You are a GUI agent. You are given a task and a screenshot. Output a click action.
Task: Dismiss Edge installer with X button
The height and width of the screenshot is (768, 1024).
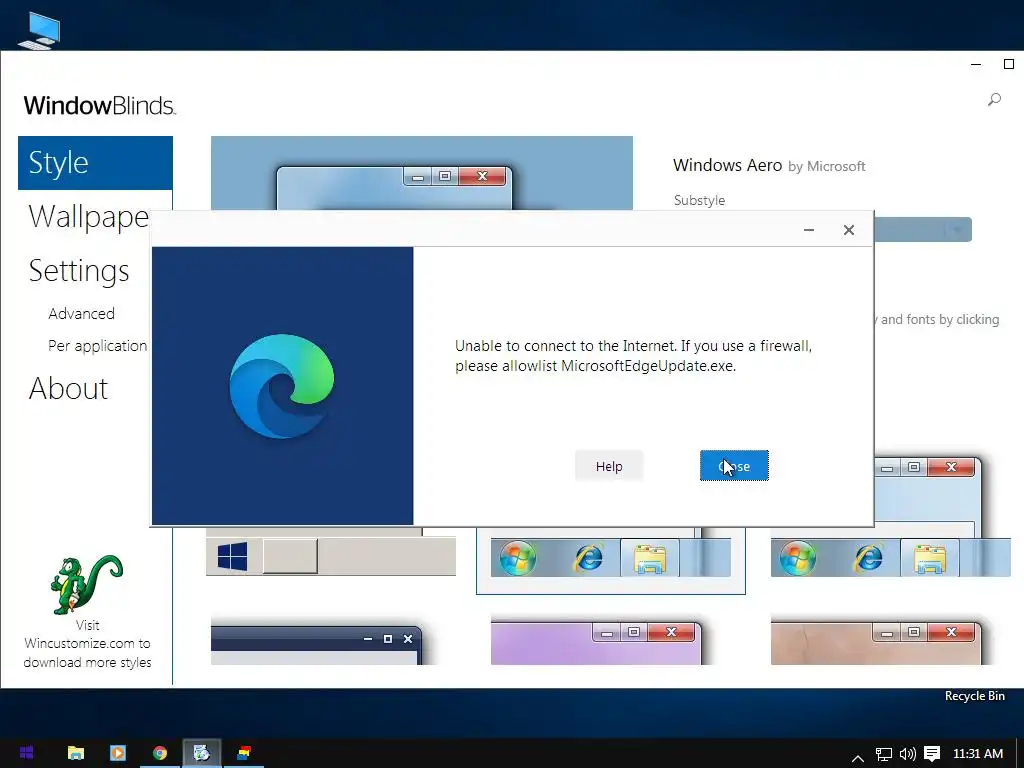coord(848,230)
